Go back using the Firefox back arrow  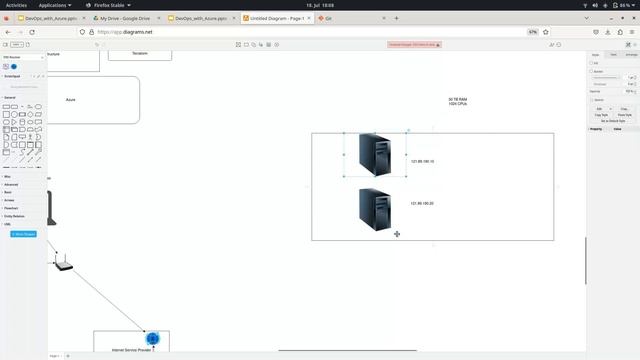click(8, 32)
